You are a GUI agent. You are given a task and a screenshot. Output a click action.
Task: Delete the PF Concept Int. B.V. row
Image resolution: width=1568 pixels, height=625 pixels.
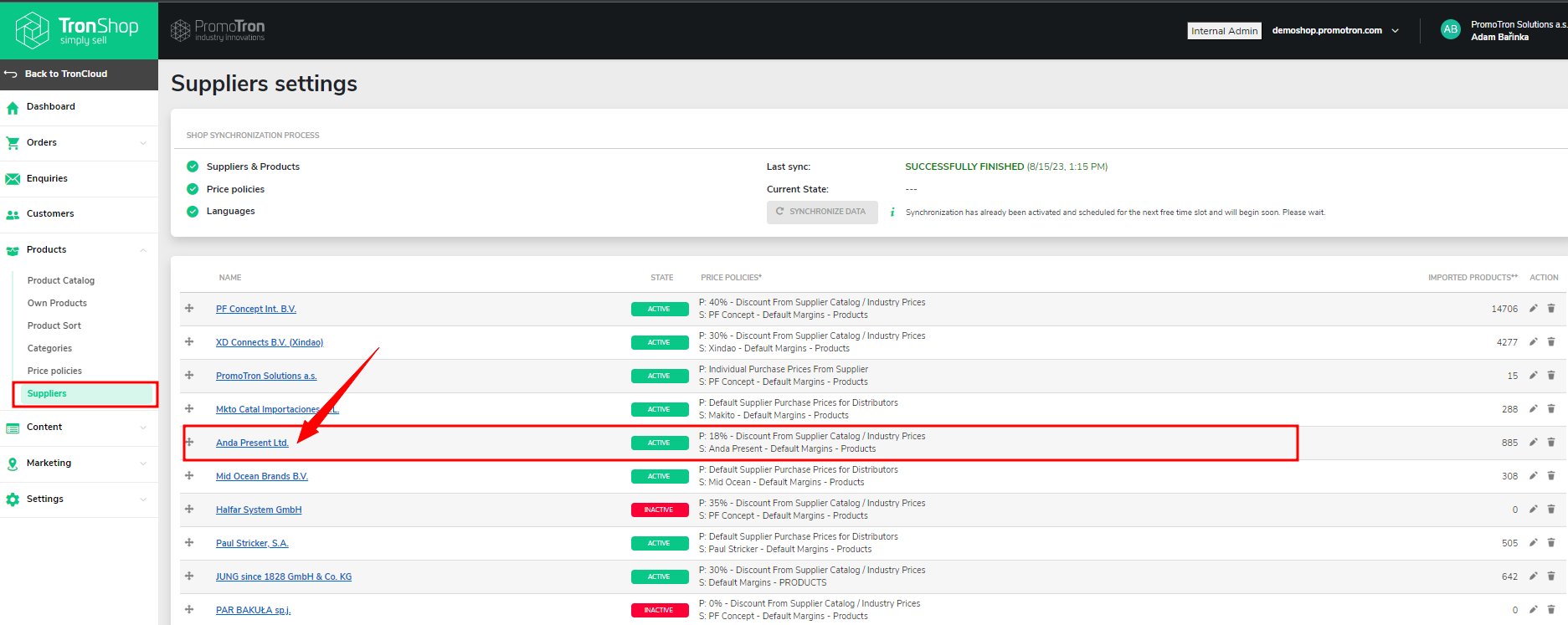click(1551, 309)
